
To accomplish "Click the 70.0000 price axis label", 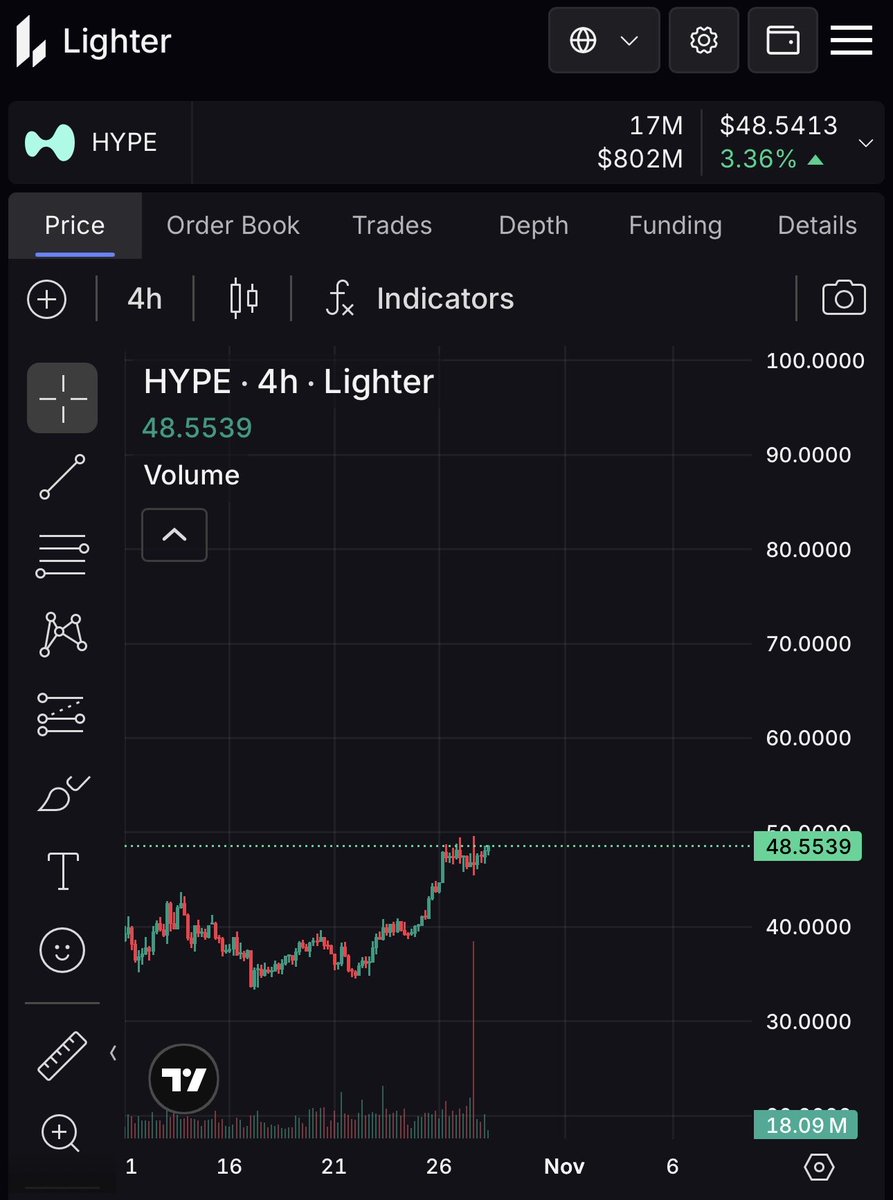I will [809, 644].
